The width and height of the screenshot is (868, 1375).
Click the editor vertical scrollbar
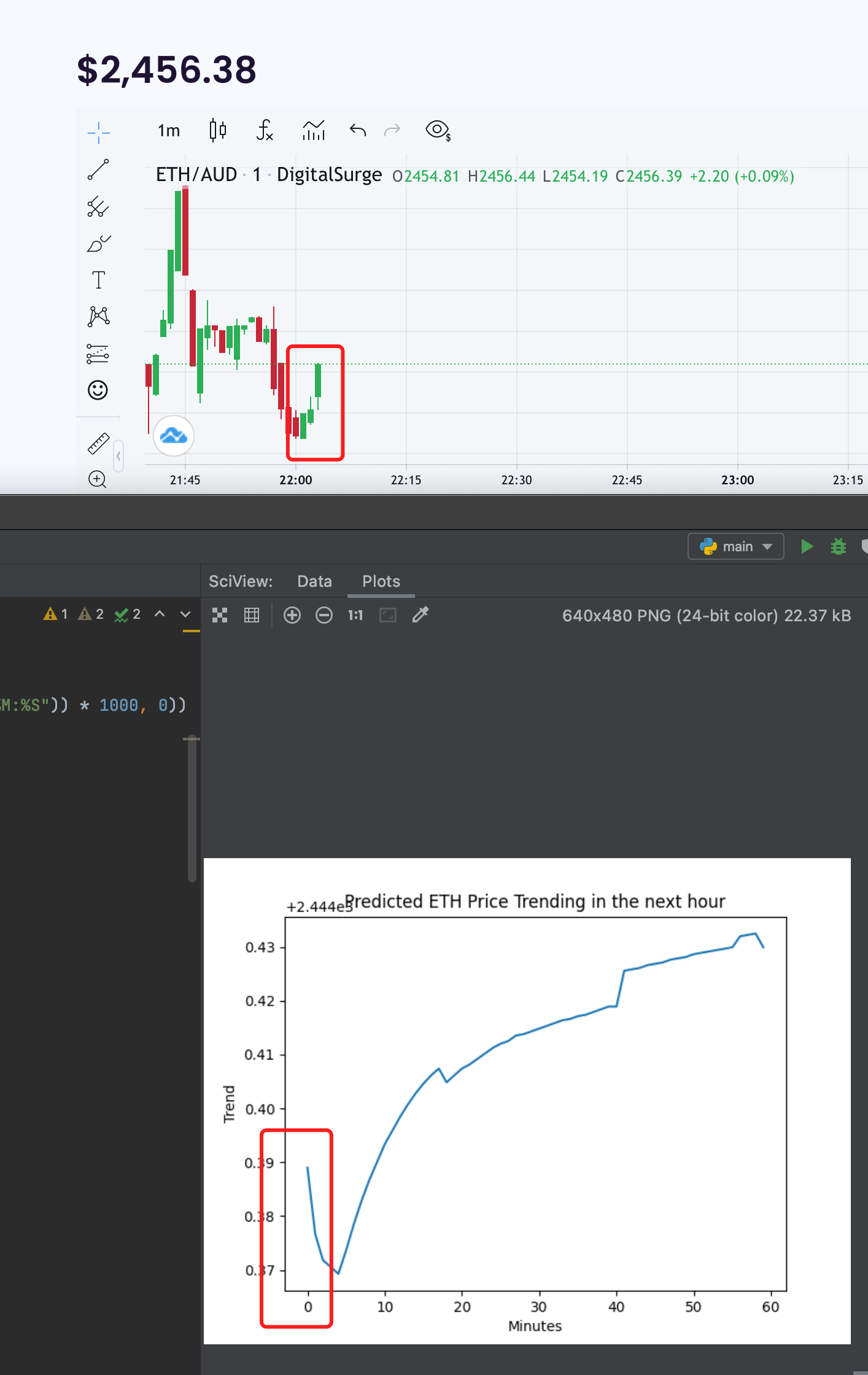[192, 808]
